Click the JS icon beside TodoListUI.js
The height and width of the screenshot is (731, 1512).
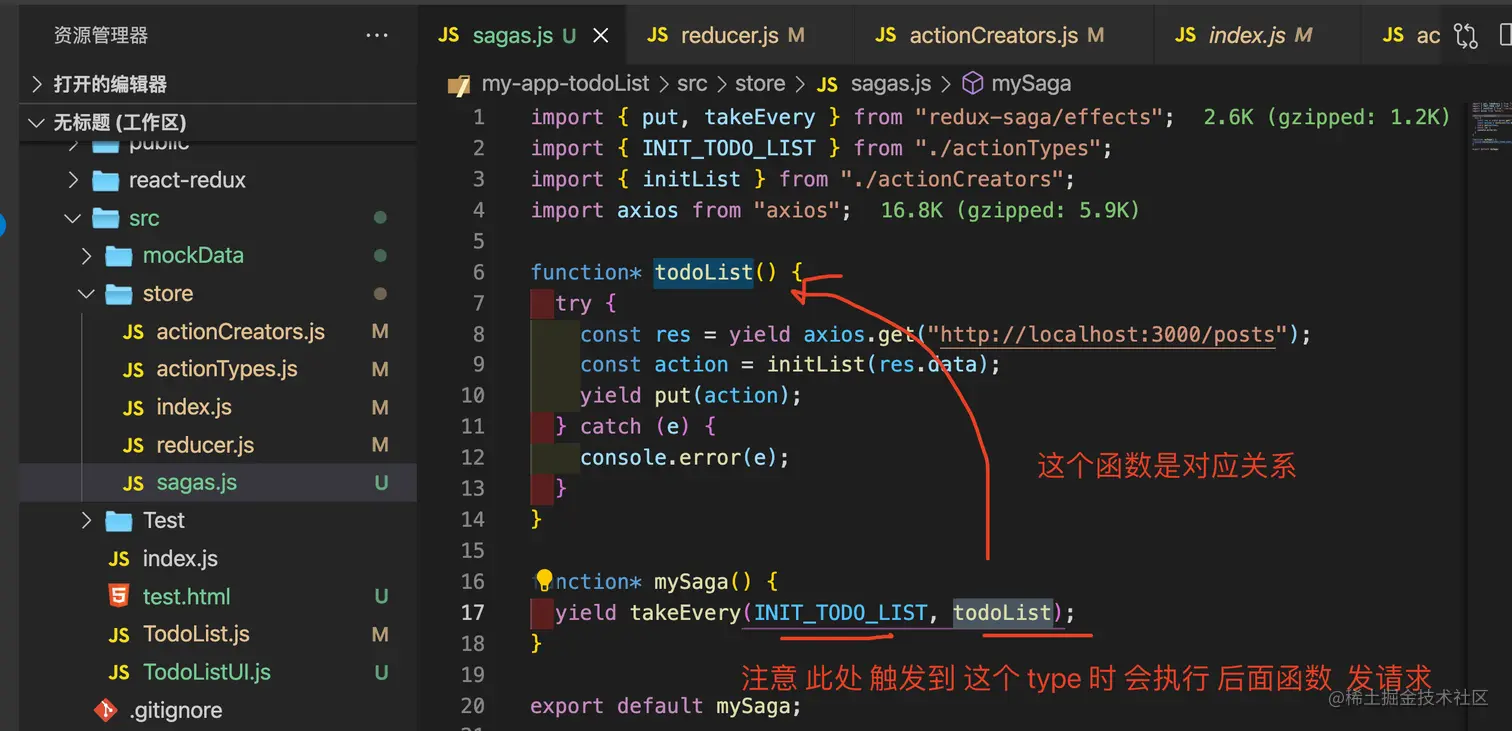click(119, 673)
